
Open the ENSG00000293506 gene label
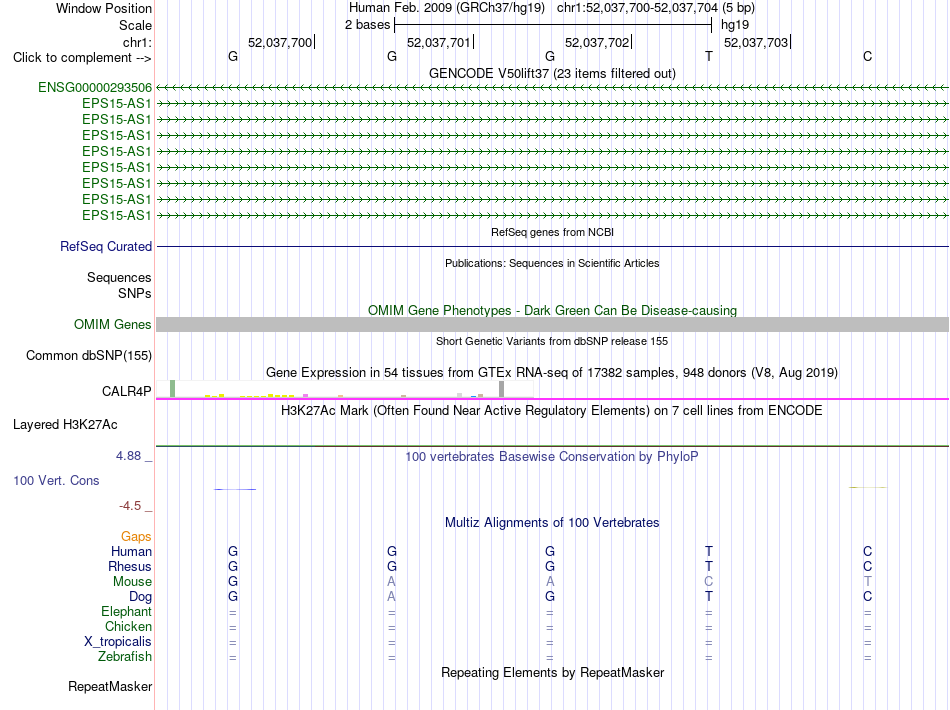95,87
